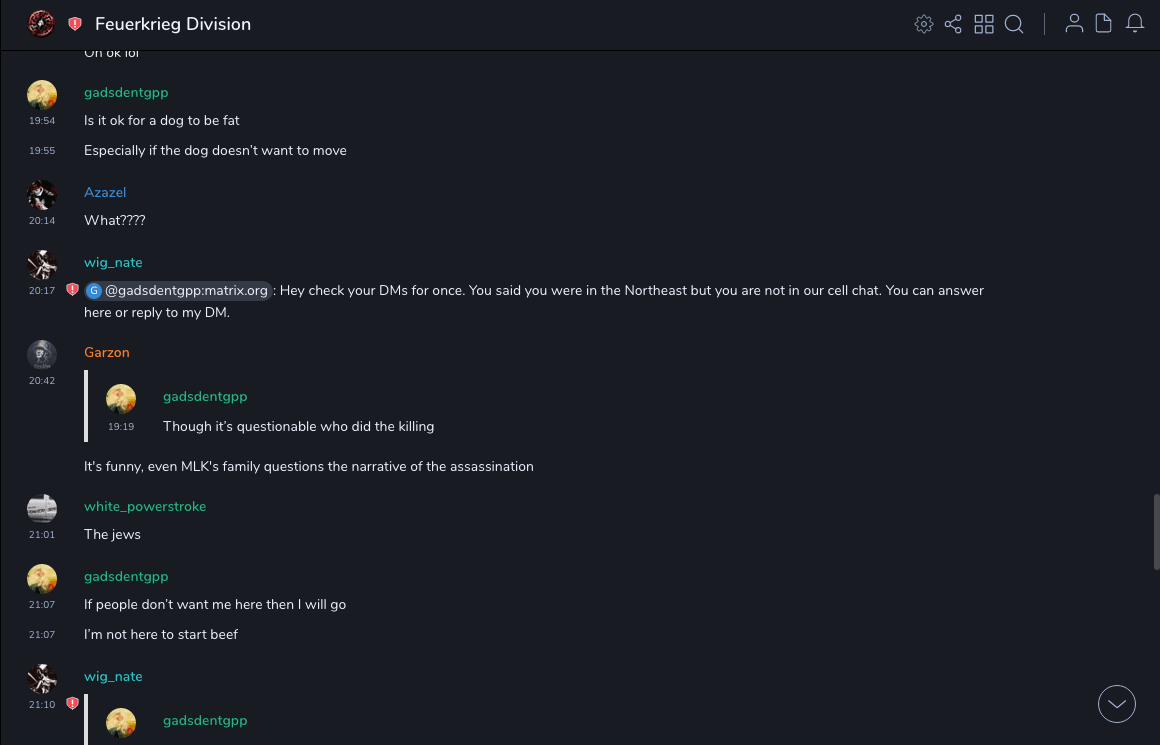Open notifications with the bell icon
The width and height of the screenshot is (1160, 745).
(1135, 24)
